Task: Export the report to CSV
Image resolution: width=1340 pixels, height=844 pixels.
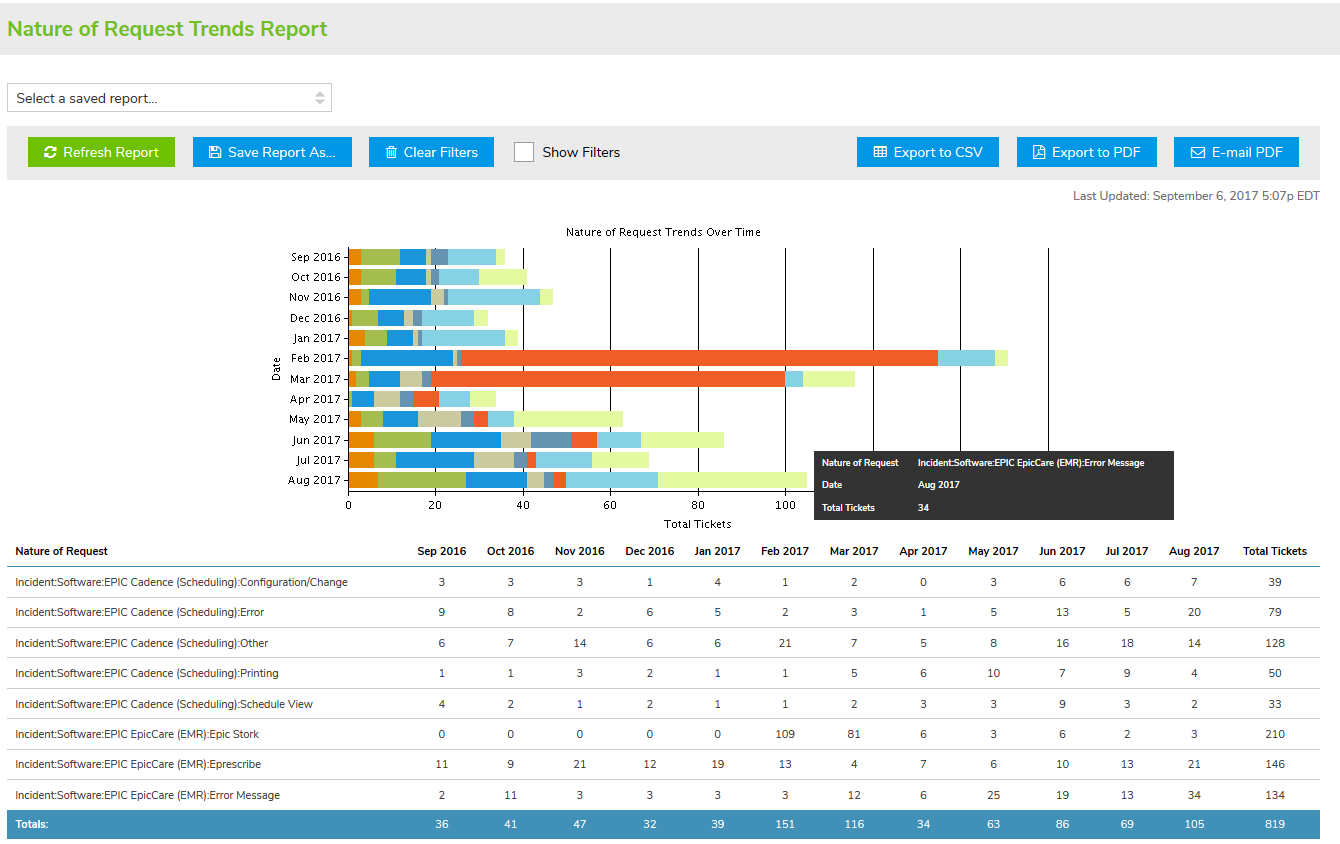Action: point(928,152)
